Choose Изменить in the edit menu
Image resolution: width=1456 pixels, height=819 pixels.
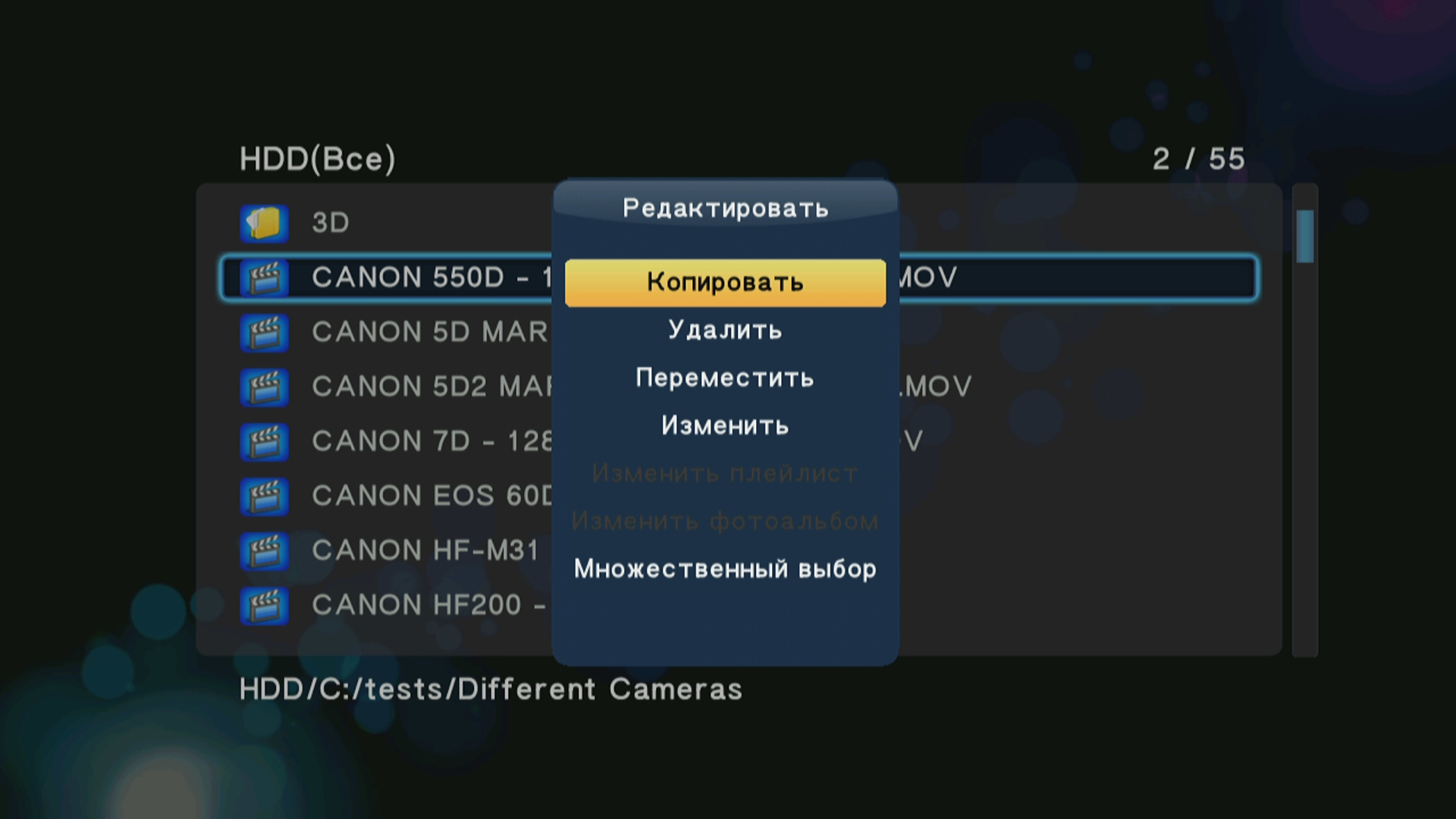point(725,425)
